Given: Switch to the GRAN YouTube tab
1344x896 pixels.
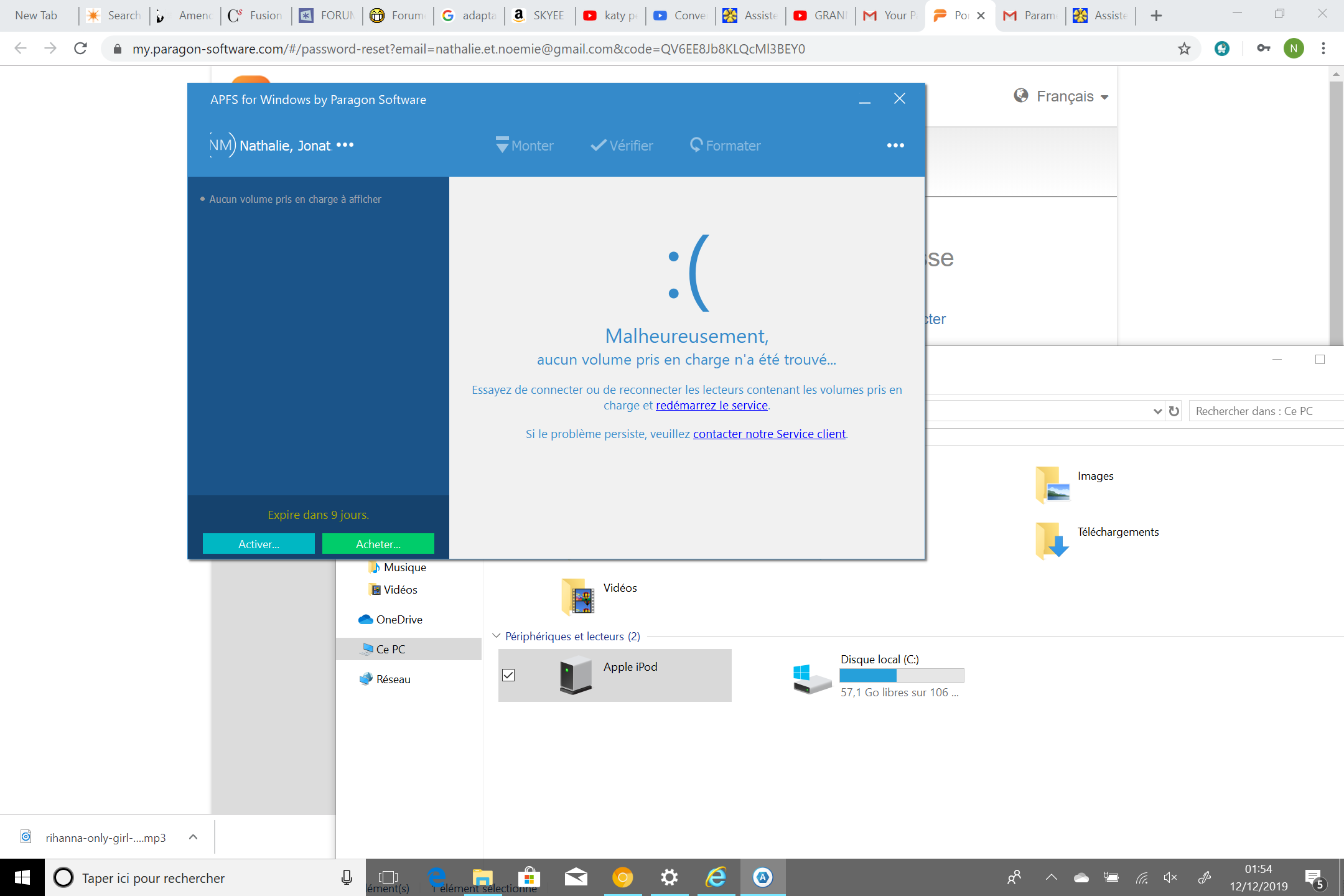Looking at the screenshot, I should pos(821,16).
